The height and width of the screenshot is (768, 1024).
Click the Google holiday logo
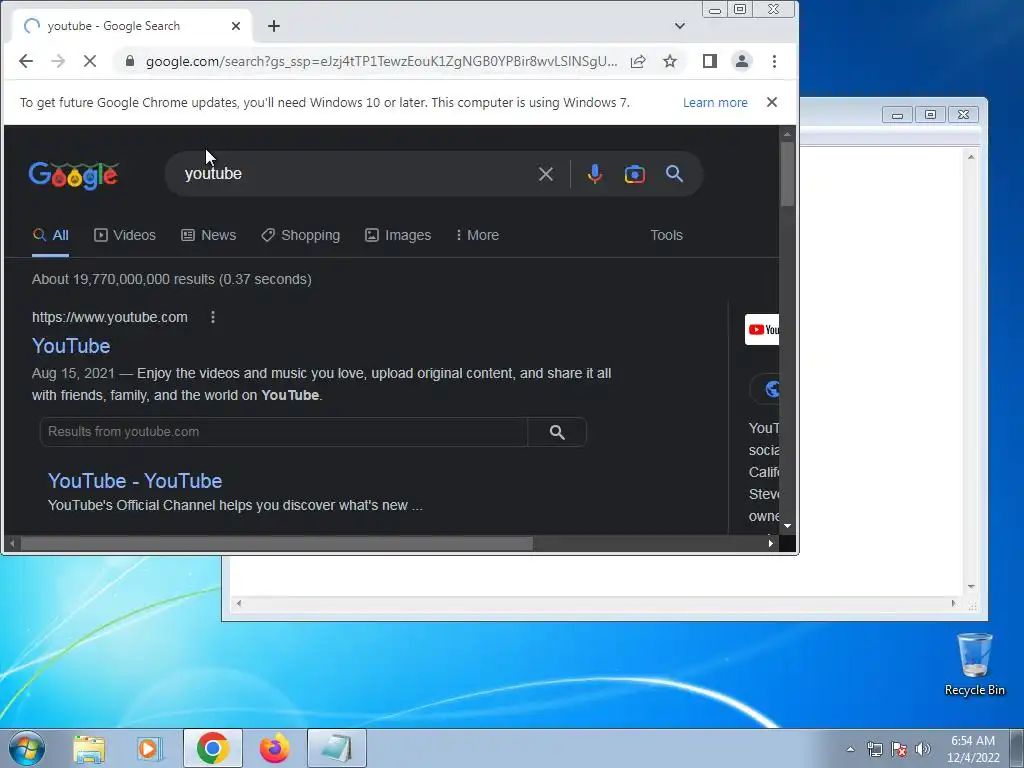pyautogui.click(x=74, y=174)
